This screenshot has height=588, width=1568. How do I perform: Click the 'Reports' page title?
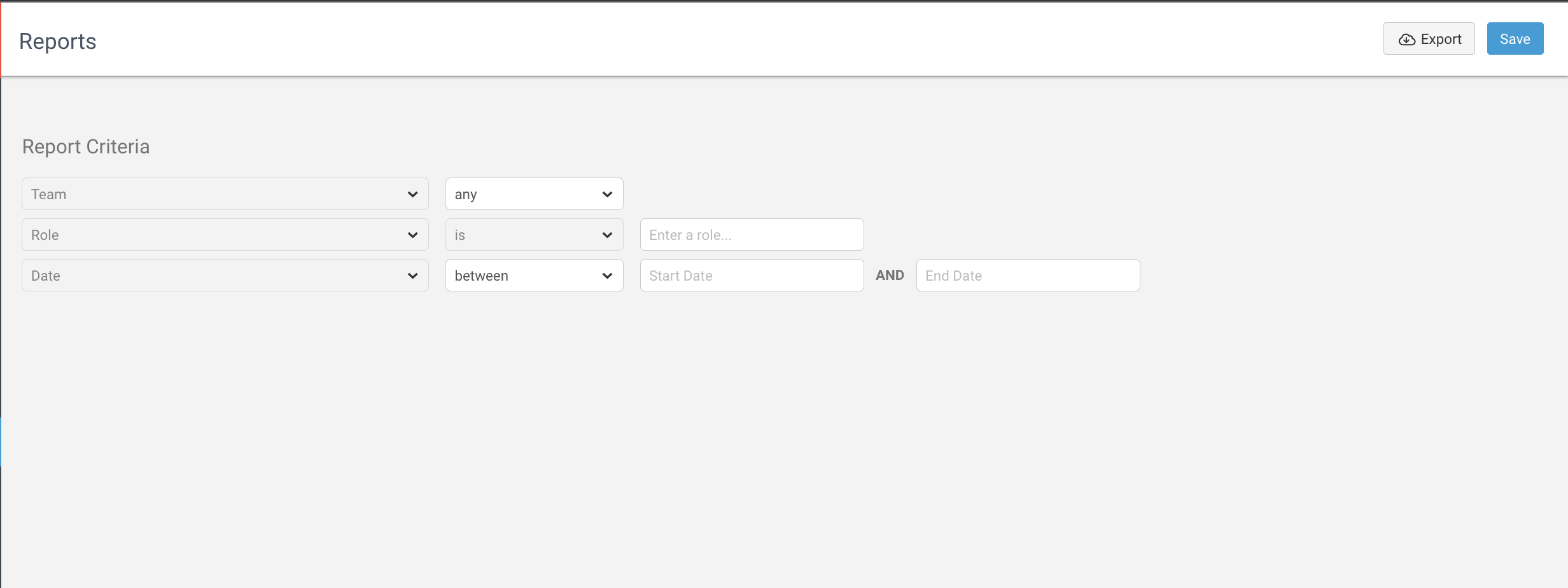(x=58, y=41)
